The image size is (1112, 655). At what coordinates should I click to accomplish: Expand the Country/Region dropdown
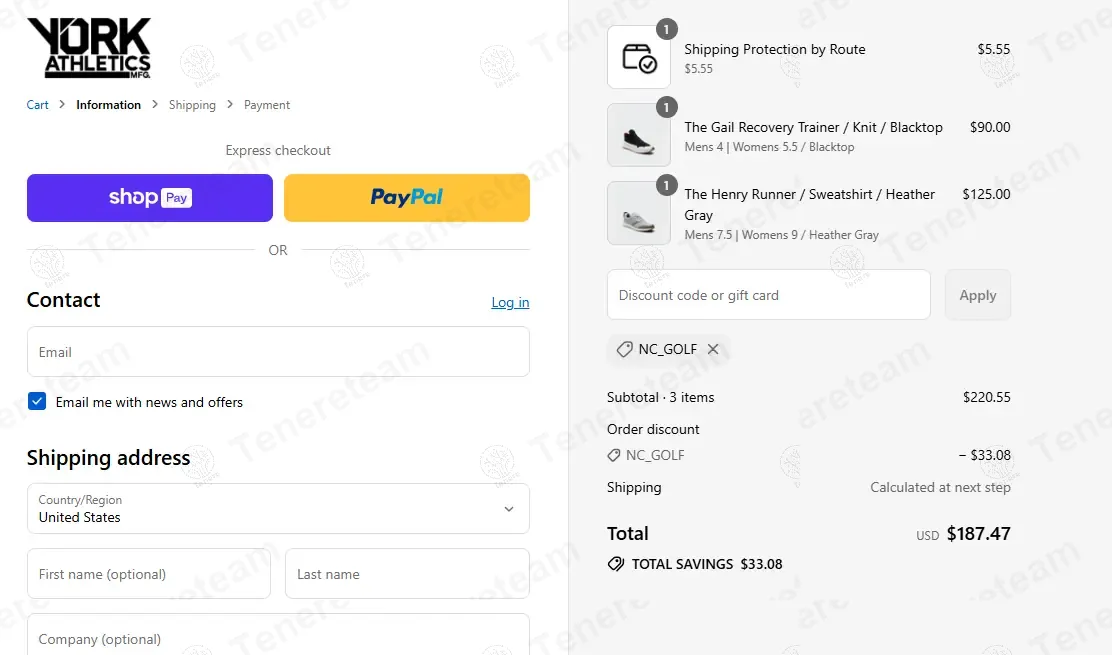point(278,508)
